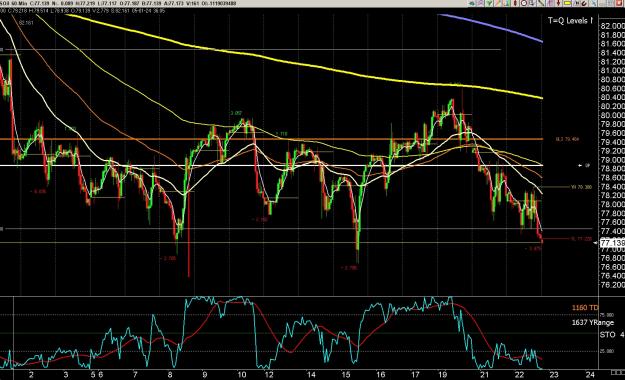Click date label 15 on time axis
The height and width of the screenshot is (380, 625).
click(x=346, y=374)
